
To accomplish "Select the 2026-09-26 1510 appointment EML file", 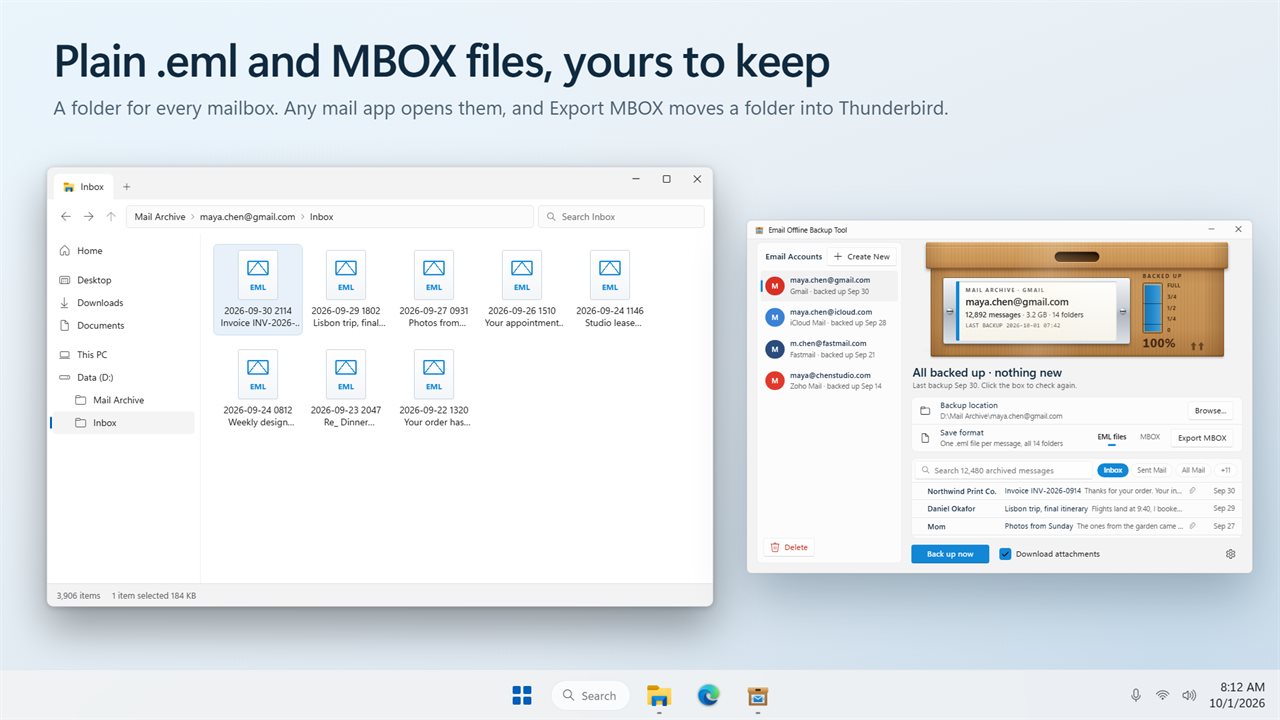I will [521, 289].
